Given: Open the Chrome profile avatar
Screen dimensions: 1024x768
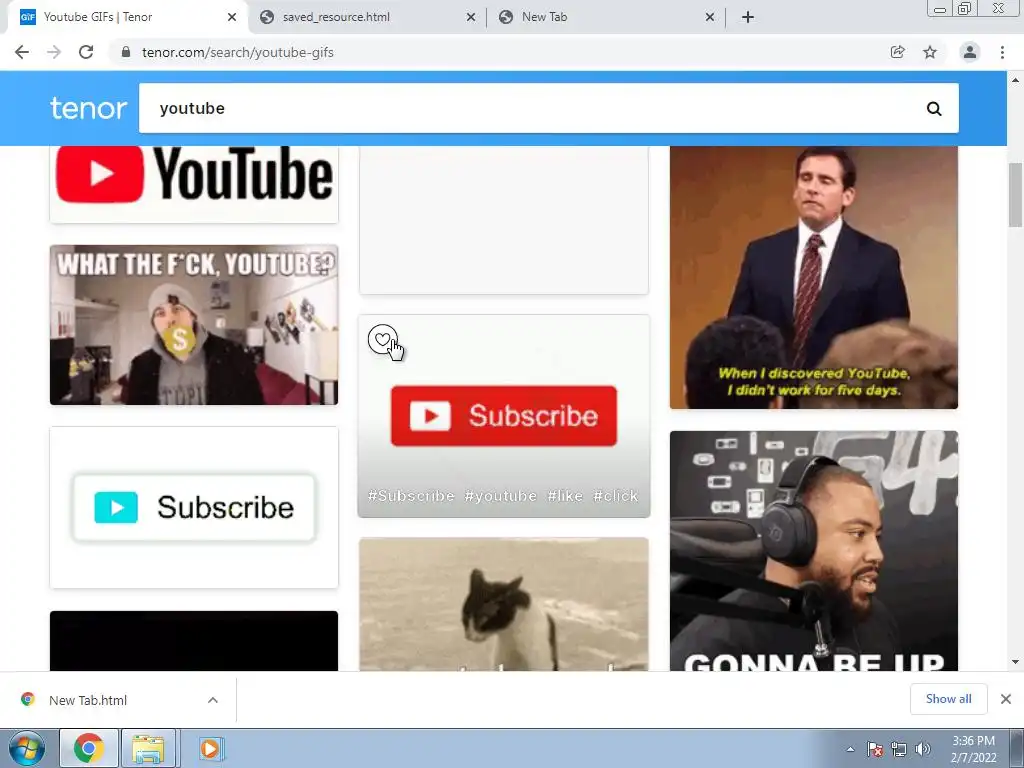Looking at the screenshot, I should (970, 52).
